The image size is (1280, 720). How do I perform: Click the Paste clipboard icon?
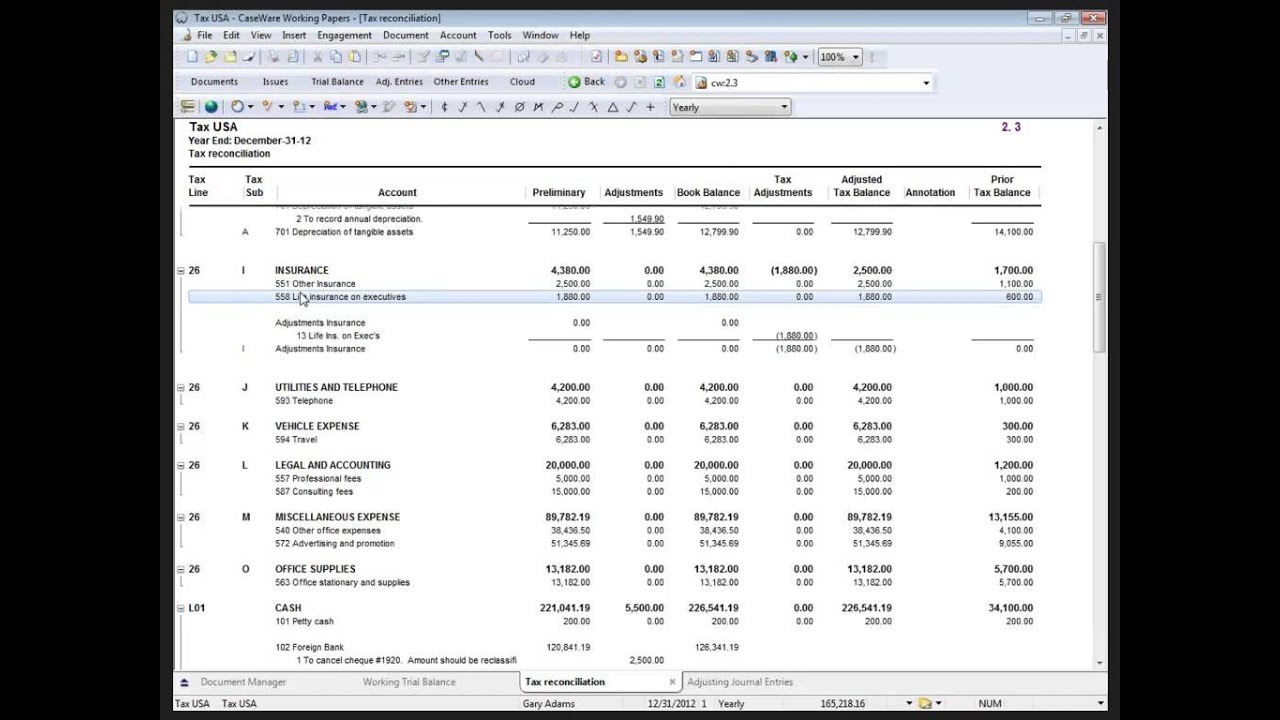pyautogui.click(x=355, y=57)
